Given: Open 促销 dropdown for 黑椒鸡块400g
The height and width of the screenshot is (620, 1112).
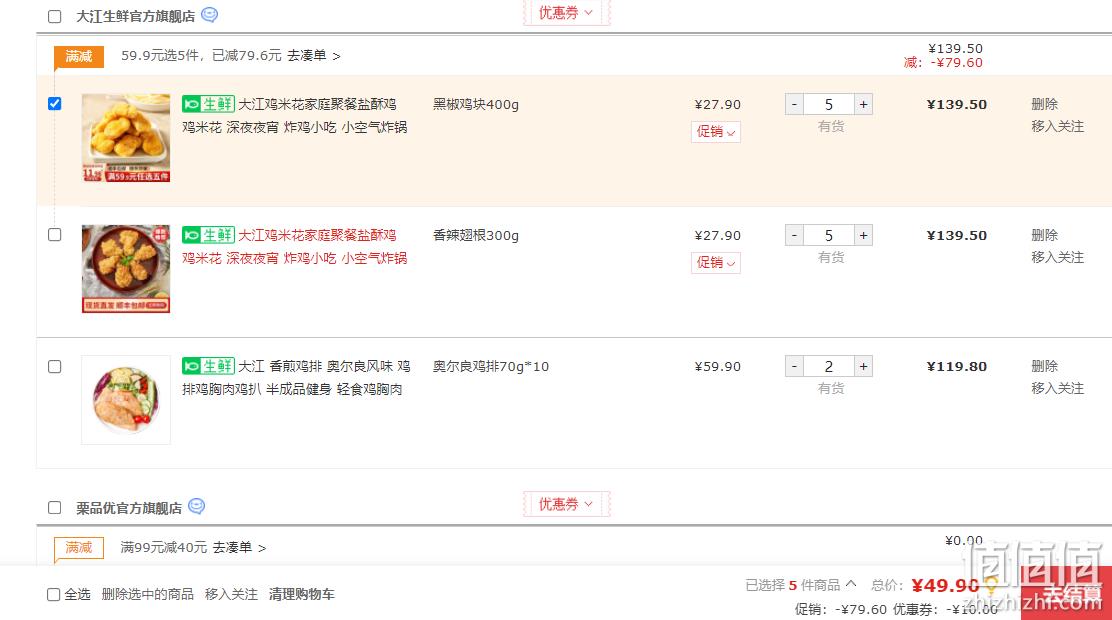Looking at the screenshot, I should (716, 131).
